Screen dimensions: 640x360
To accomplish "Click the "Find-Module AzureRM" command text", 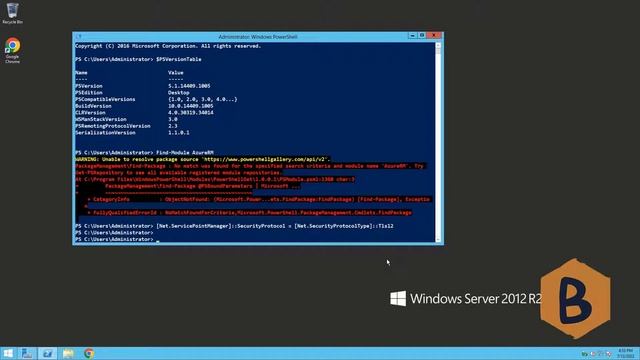I will [x=185, y=153].
